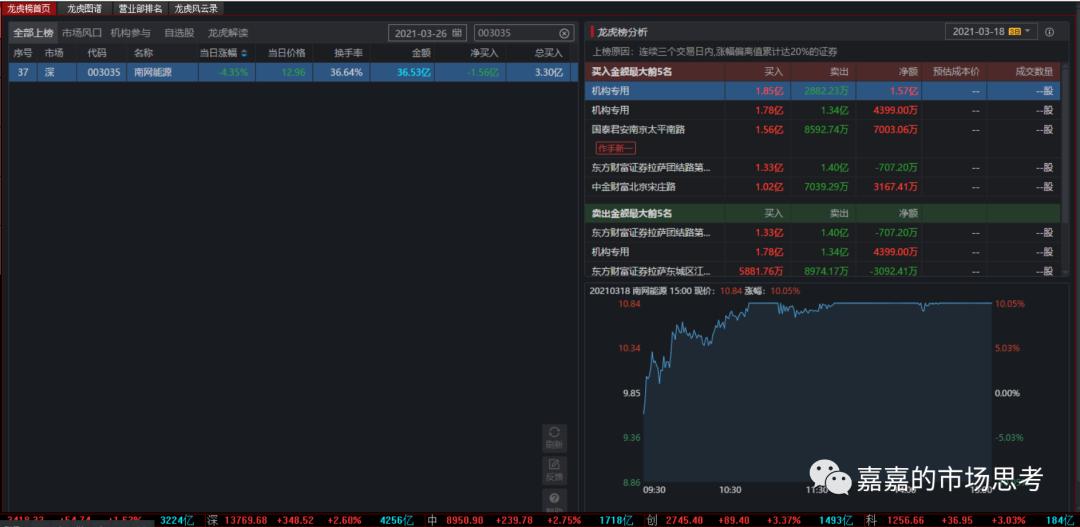The image size is (1080, 527).
Task: Sort by 换手率 column header
Action: (x=349, y=53)
